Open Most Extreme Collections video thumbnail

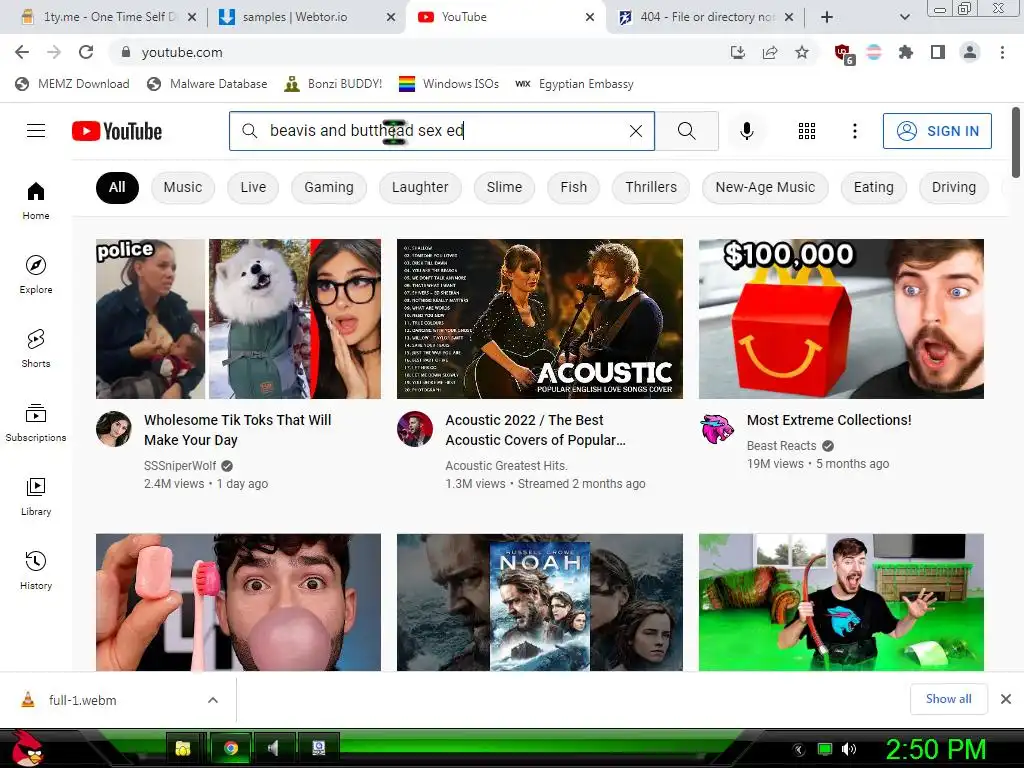pyautogui.click(x=841, y=319)
